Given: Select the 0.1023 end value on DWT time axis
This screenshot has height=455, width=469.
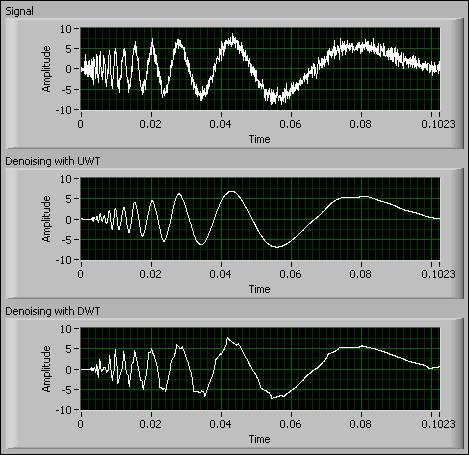Looking at the screenshot, I should click(x=438, y=424).
